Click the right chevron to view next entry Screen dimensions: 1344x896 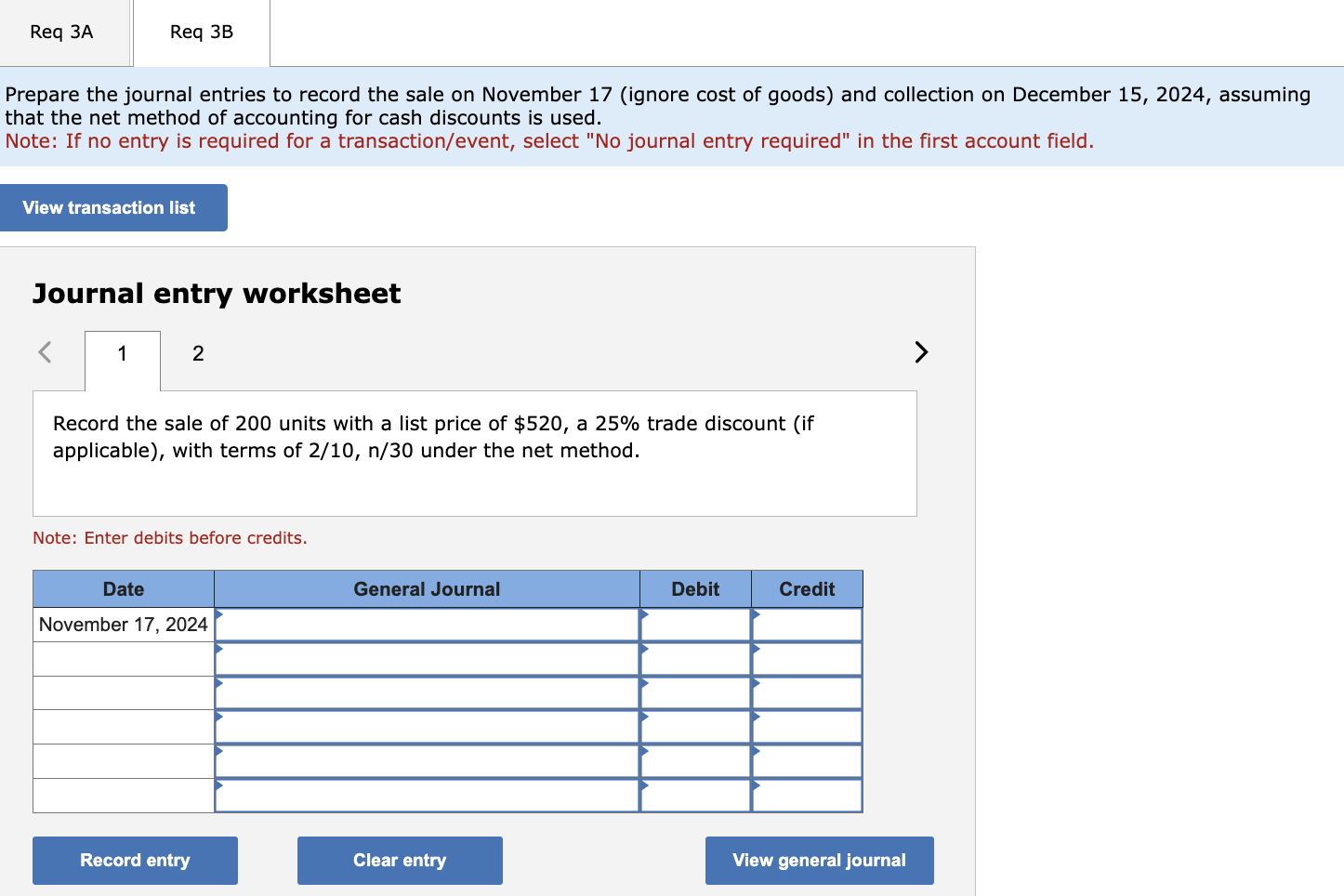920,352
